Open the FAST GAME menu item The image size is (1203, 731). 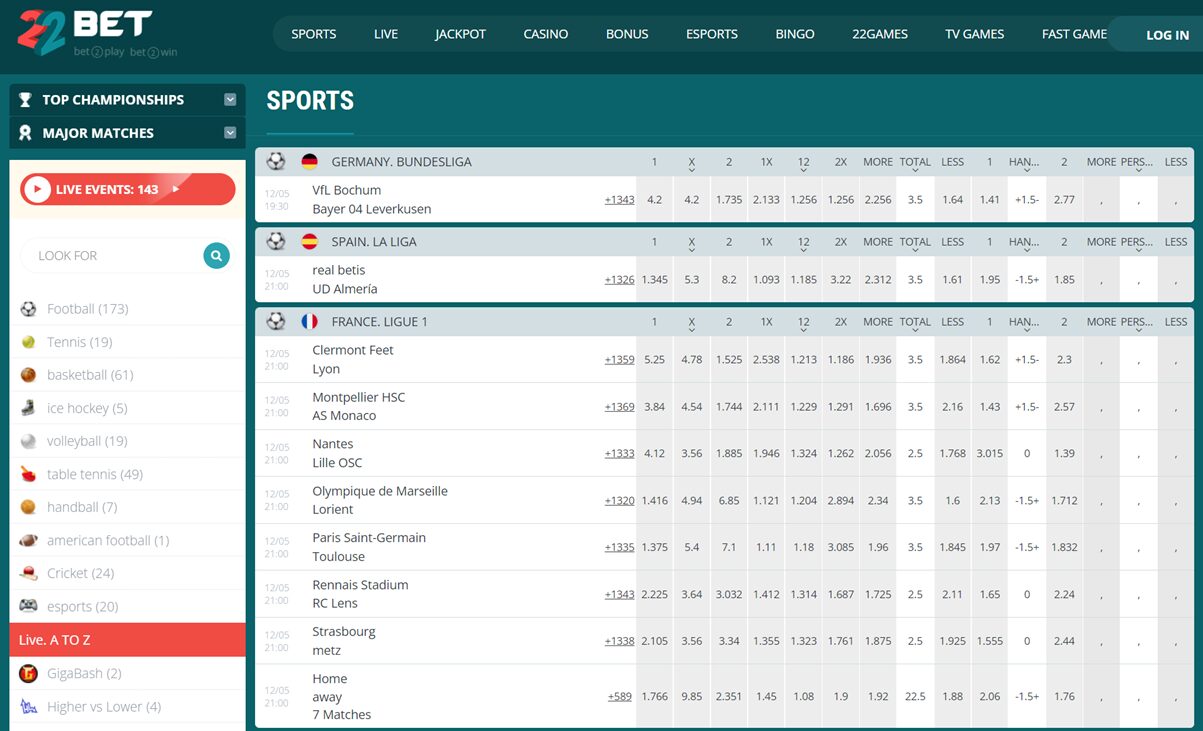coord(1074,34)
